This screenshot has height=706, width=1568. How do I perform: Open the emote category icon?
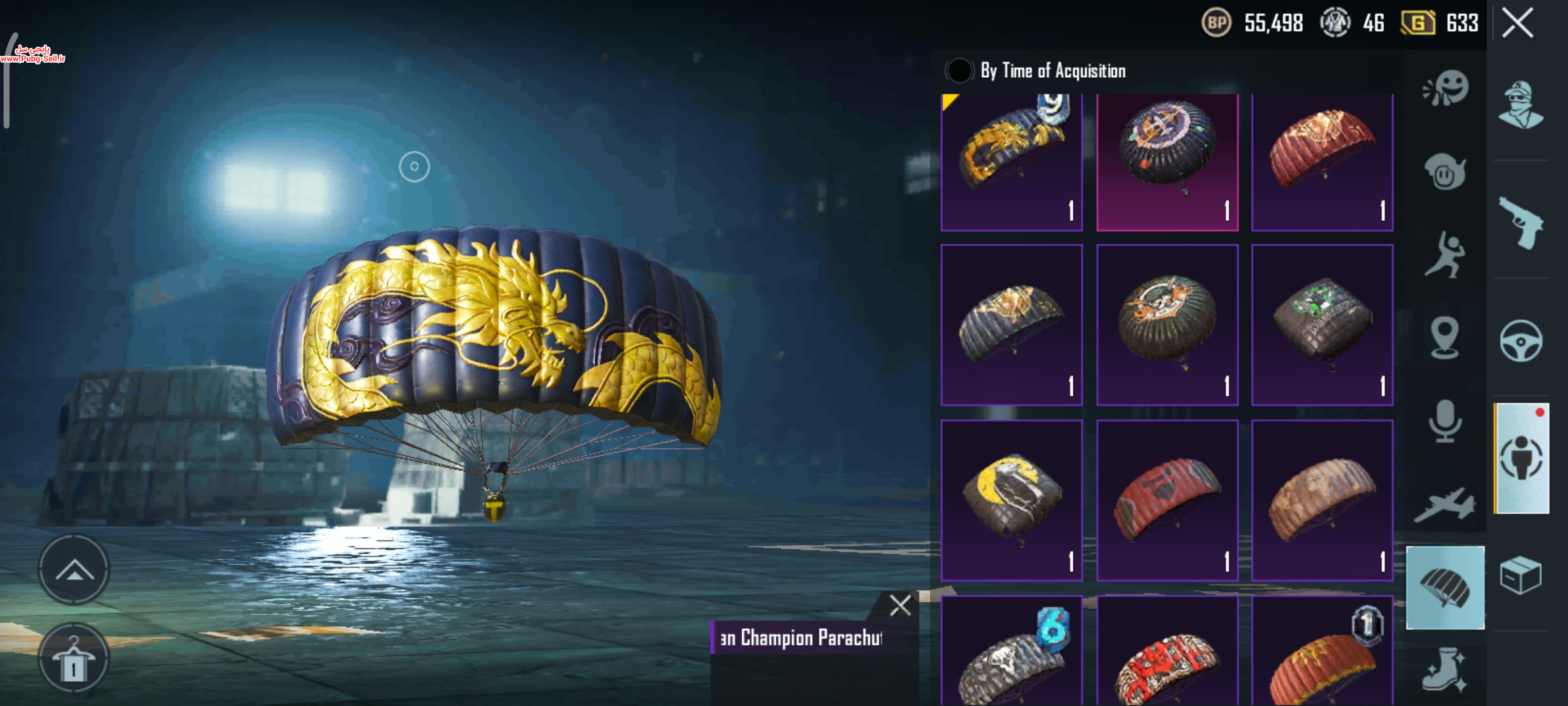coord(1445,89)
